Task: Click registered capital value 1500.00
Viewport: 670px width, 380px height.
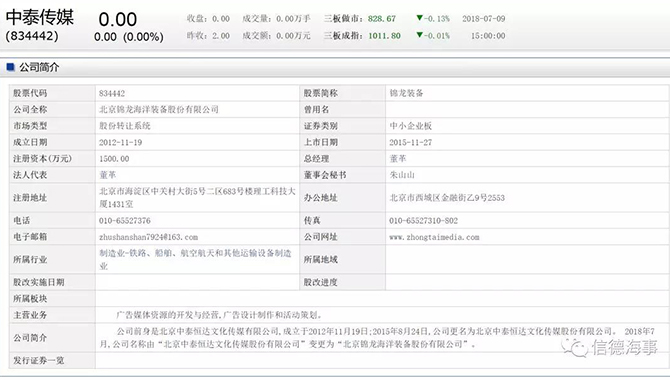Action: (x=114, y=159)
